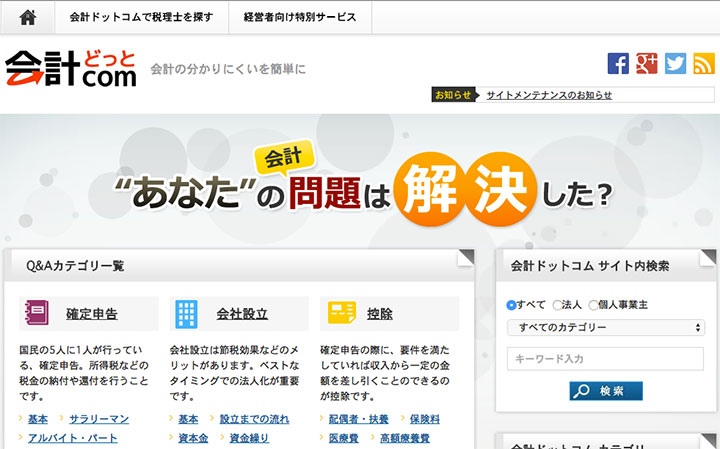720x449 pixels.
Task: Click the 会計ドットコム サイト内検索 heading
Action: pyautogui.click(x=590, y=266)
